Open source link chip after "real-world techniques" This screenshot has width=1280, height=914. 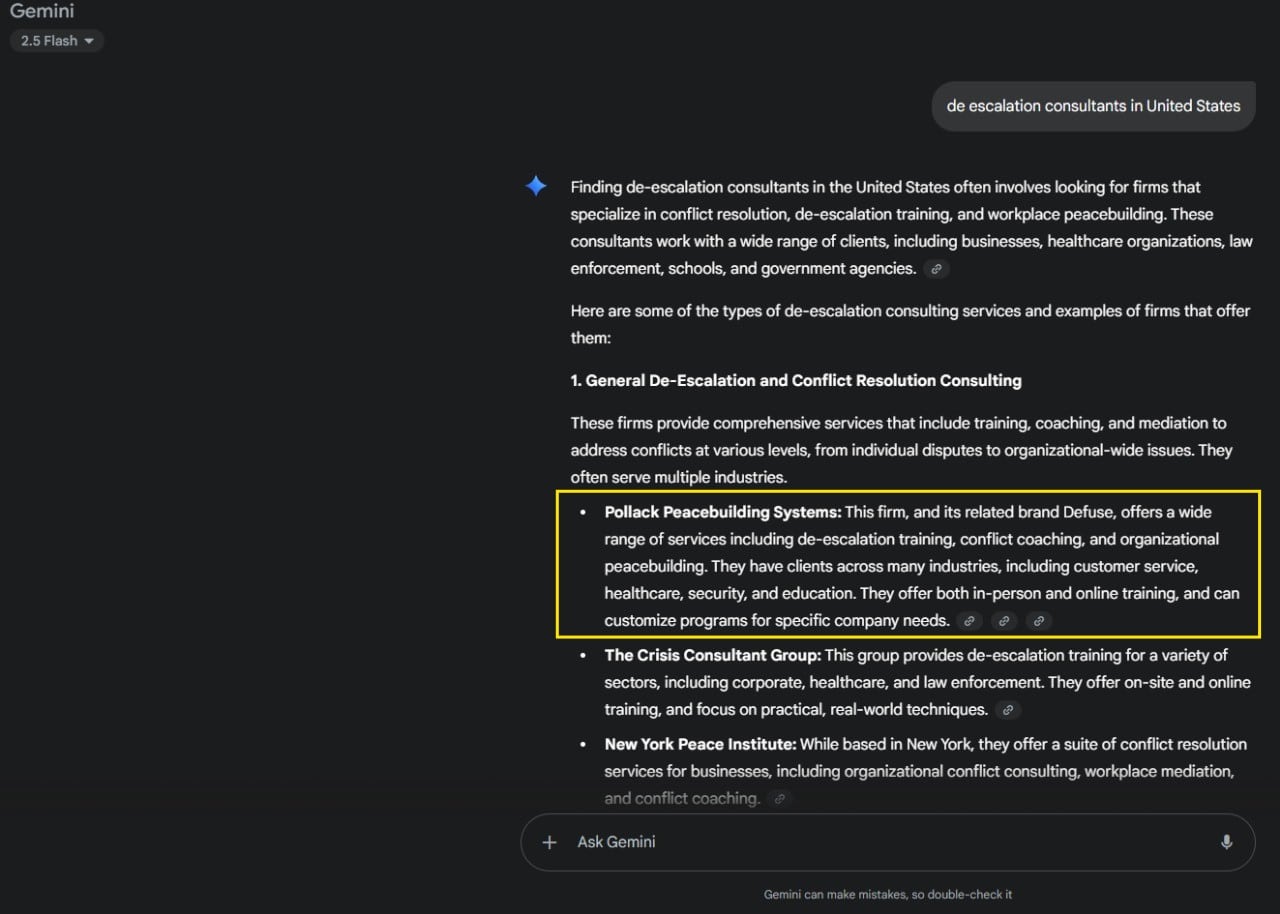(1008, 710)
